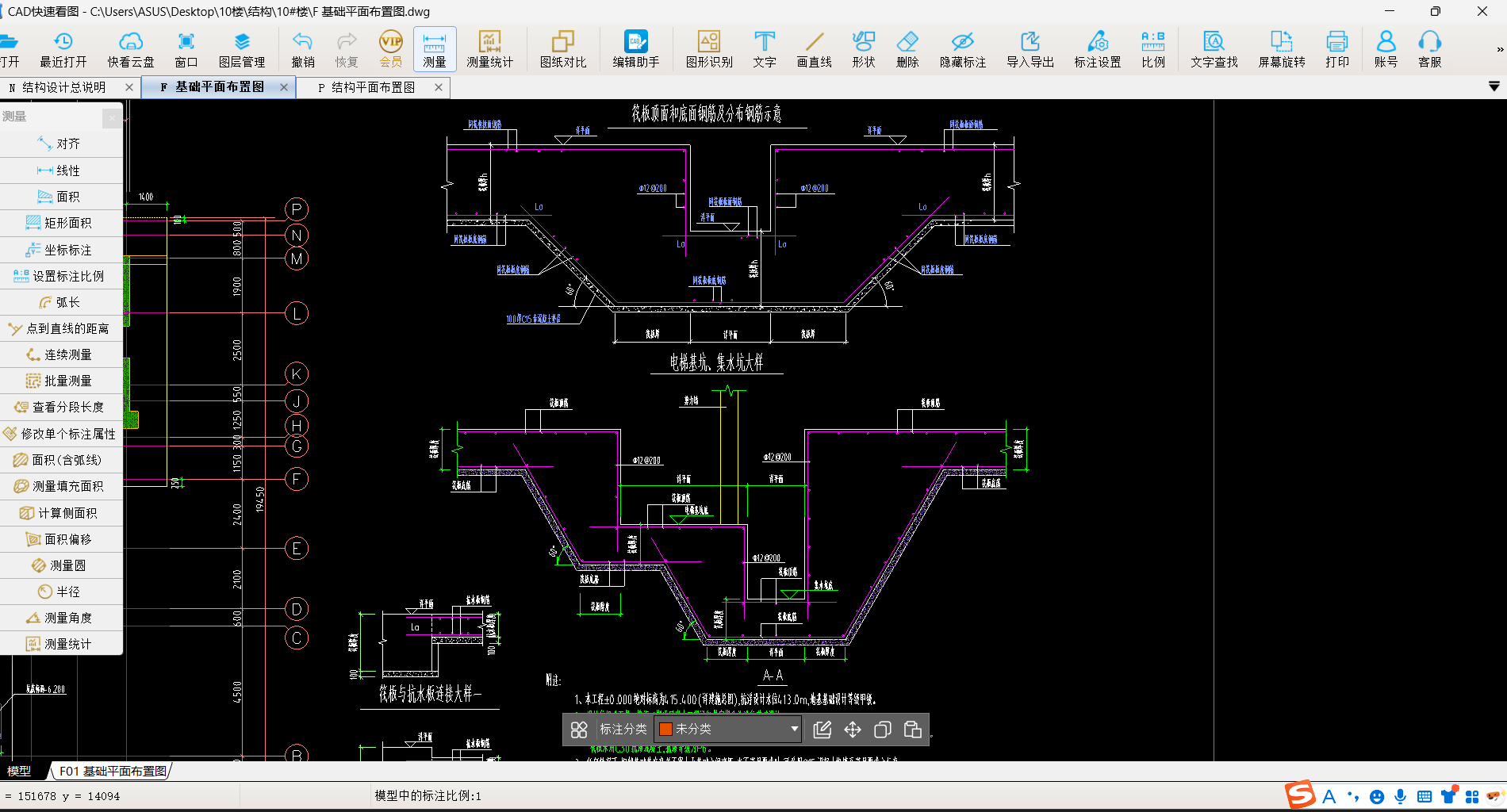Expand the document tab list arrow
Image resolution: width=1507 pixels, height=812 pixels.
(x=1494, y=86)
